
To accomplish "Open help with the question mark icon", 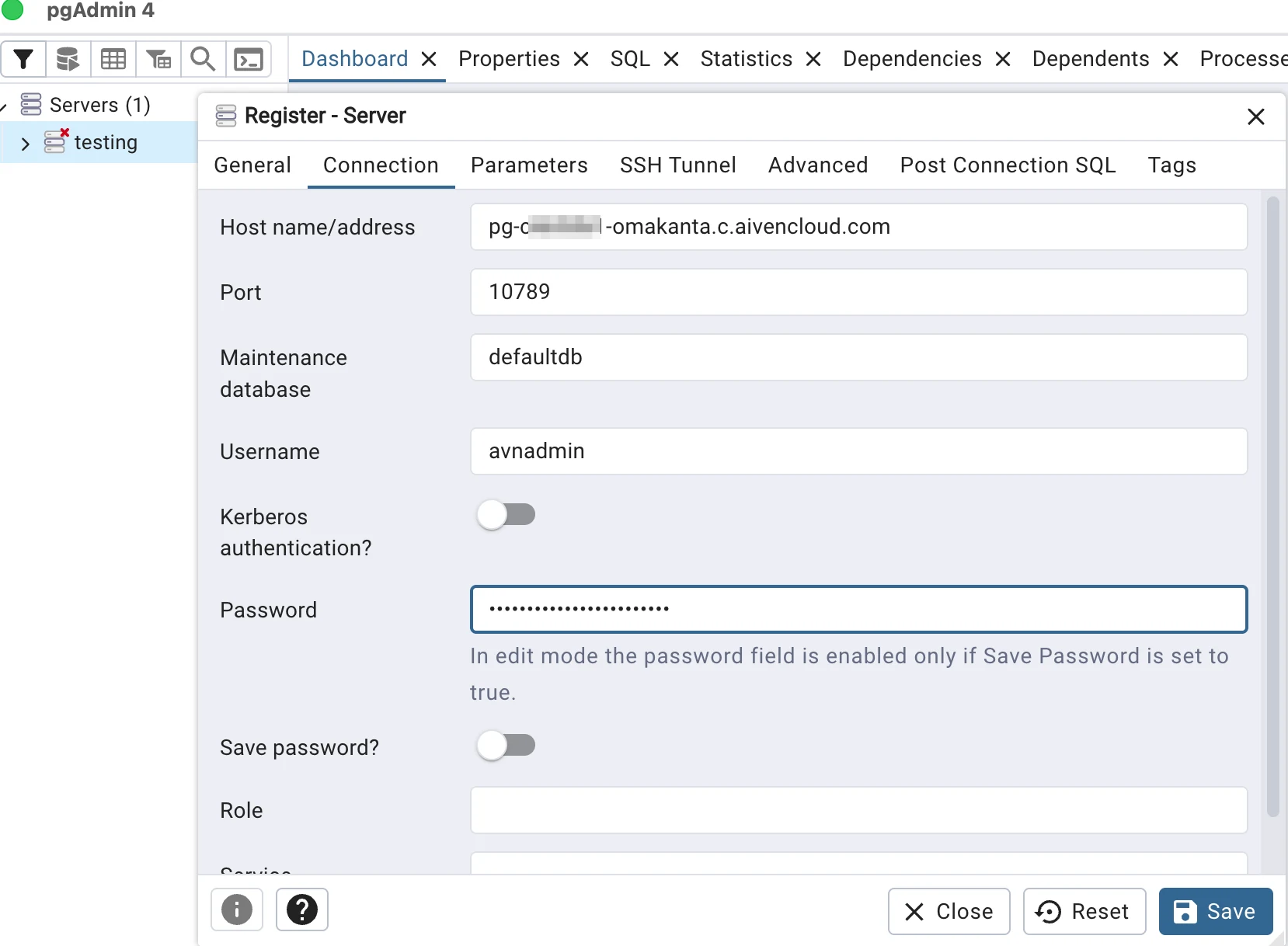I will click(x=302, y=909).
